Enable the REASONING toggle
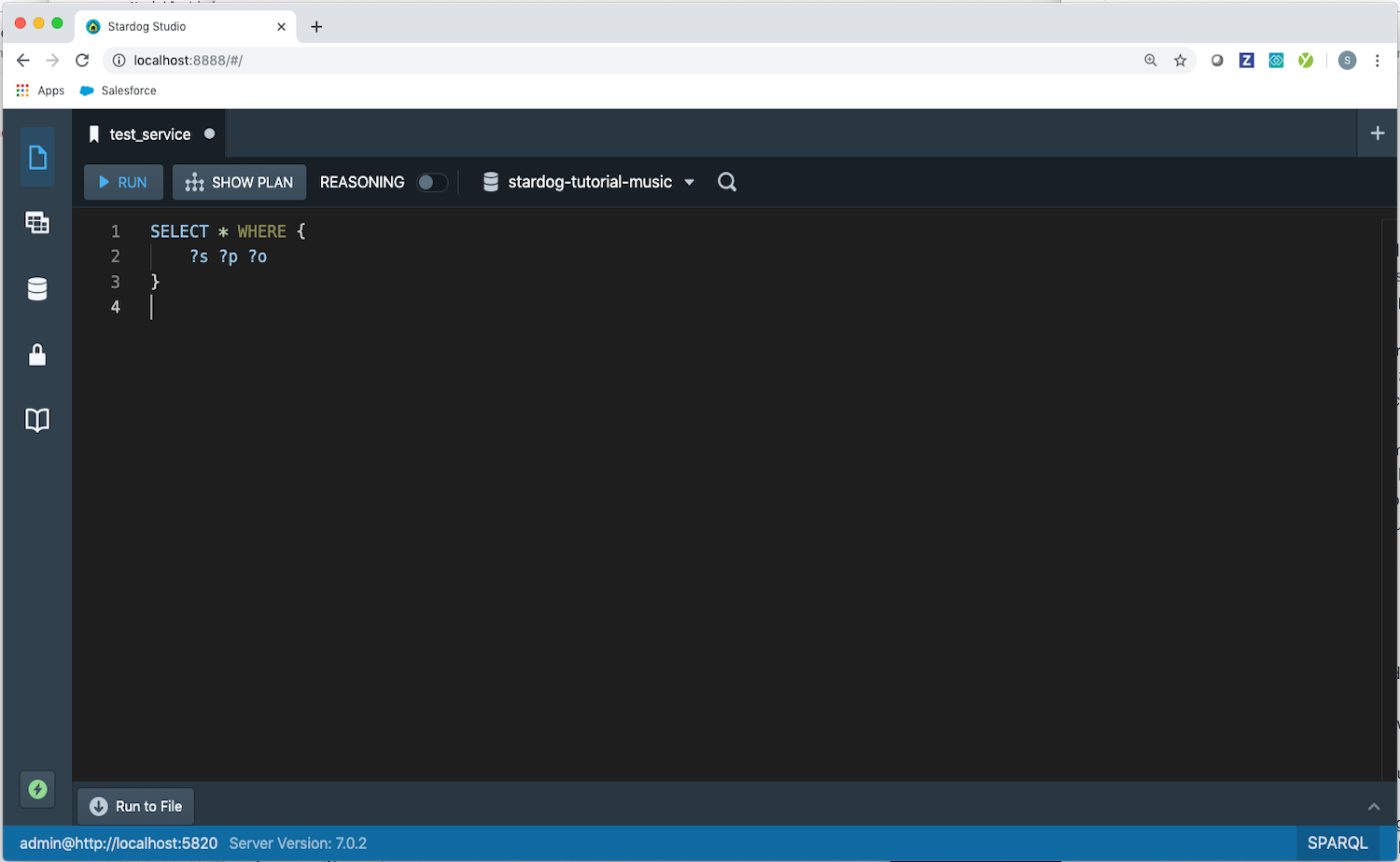Screen dimensions: 1400x862 tap(431, 182)
